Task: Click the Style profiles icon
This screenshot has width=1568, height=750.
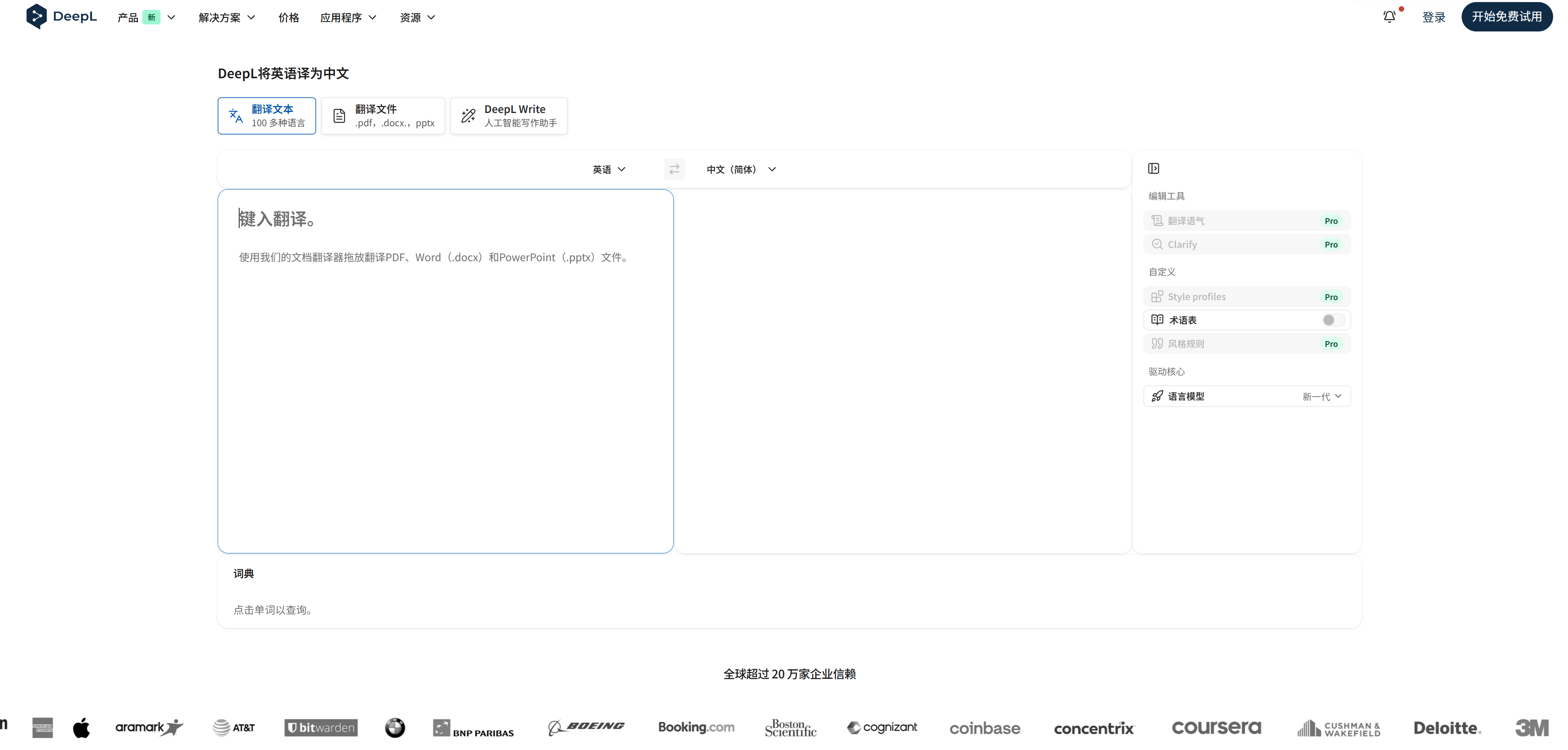Action: tap(1157, 296)
